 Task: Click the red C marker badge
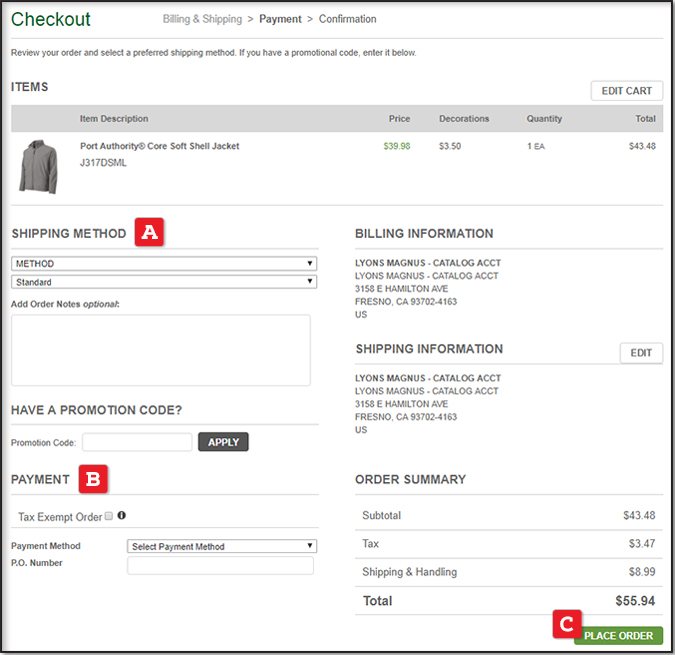pos(566,626)
